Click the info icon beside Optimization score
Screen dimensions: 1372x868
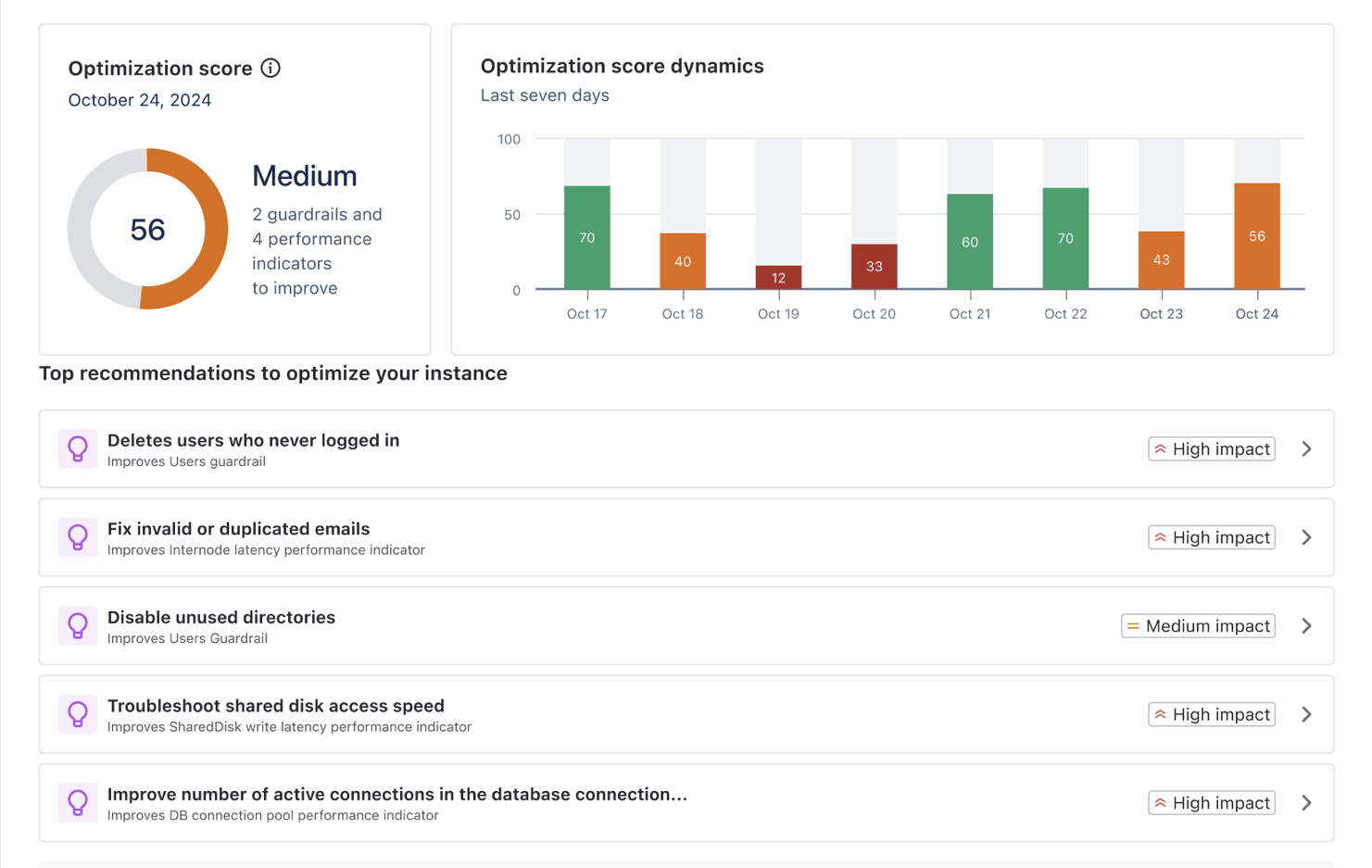tap(270, 68)
